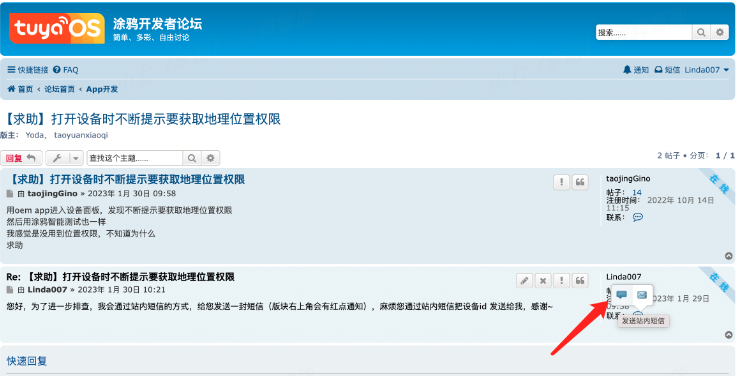Open taojingGino's post count 14
The image size is (736, 376).
[x=636, y=192]
